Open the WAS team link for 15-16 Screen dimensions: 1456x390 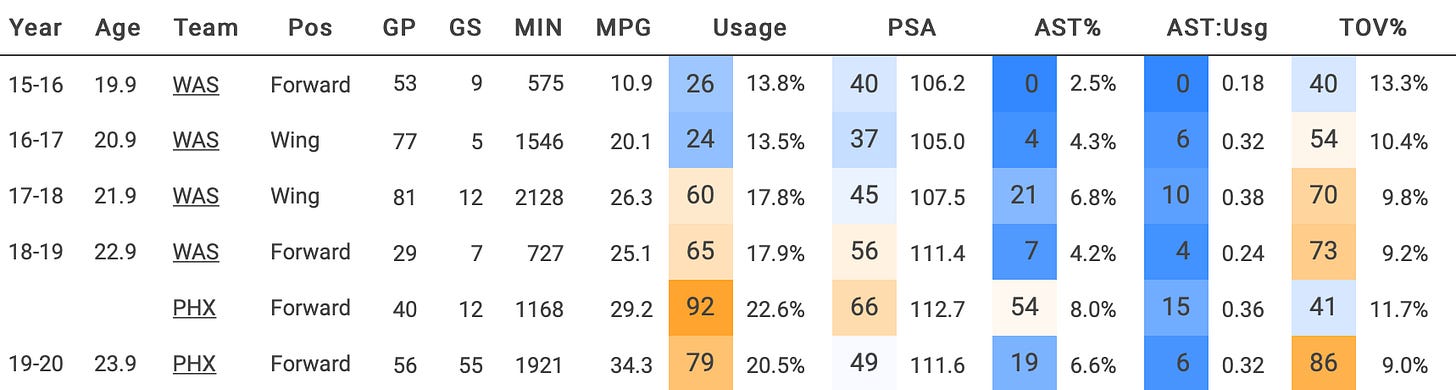click(x=195, y=85)
